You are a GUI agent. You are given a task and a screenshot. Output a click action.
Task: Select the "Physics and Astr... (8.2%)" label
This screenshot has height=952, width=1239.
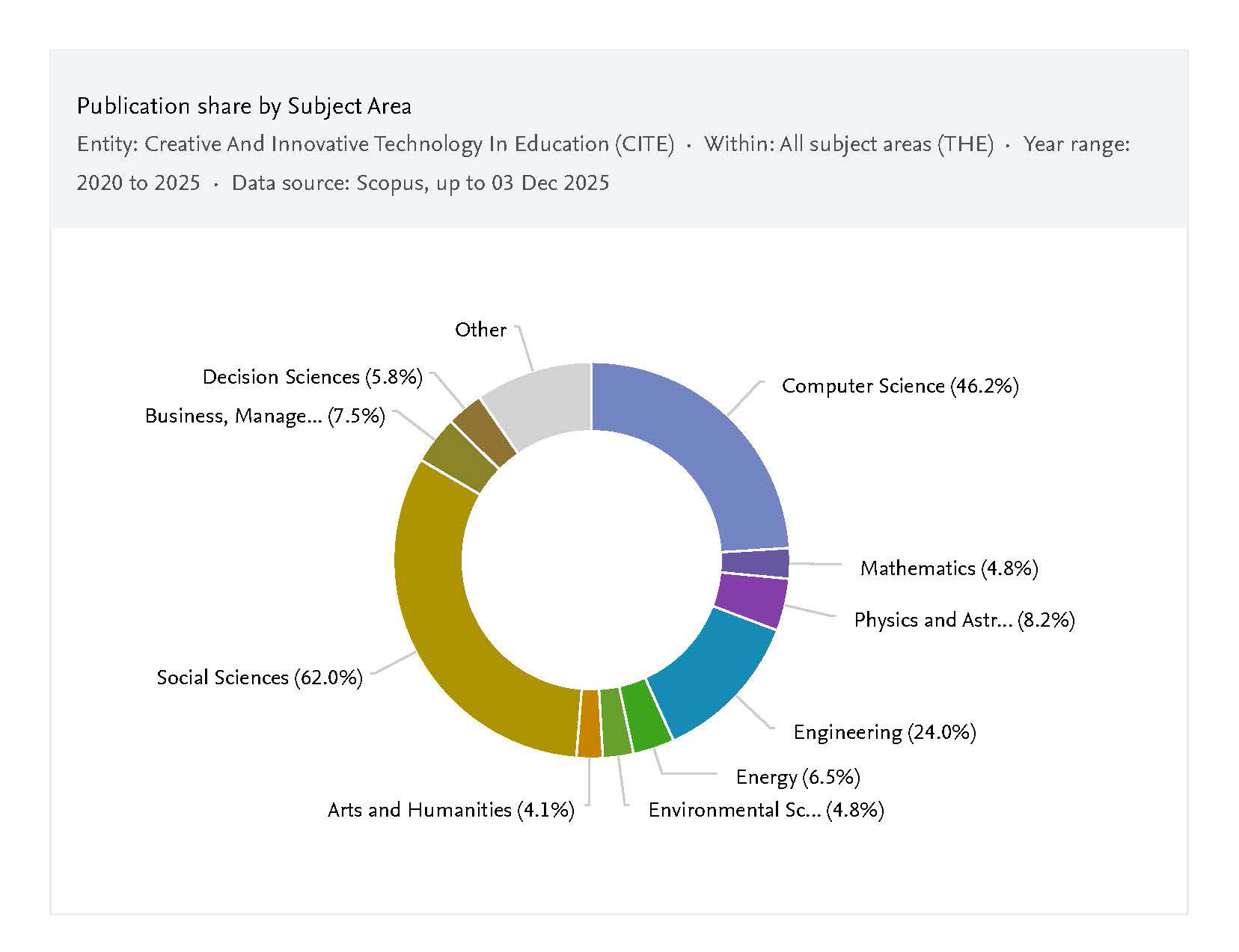964,620
